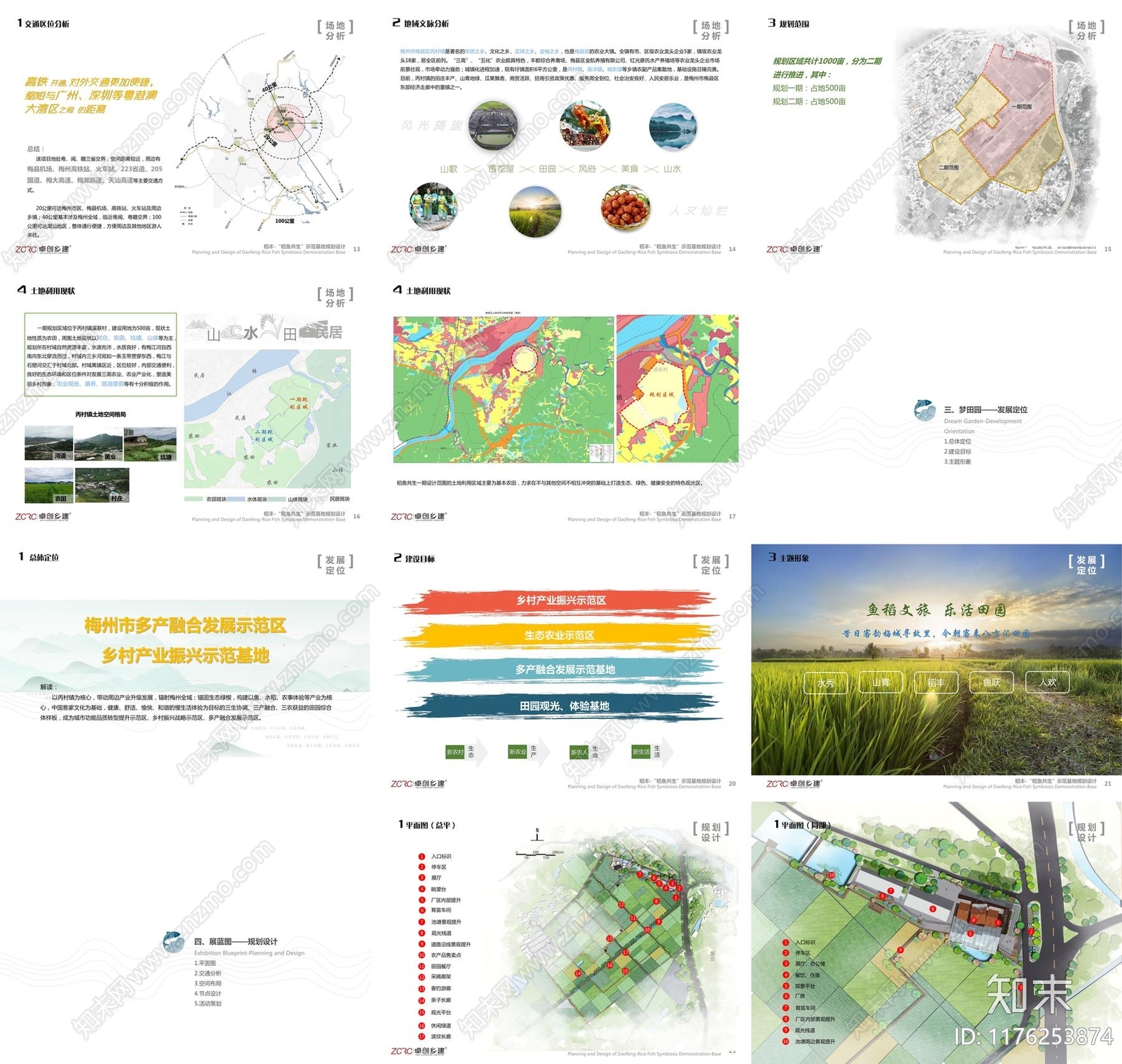
Task: Click the red 乡村产业振兴示范区 brush stroke
Action: pos(561,600)
